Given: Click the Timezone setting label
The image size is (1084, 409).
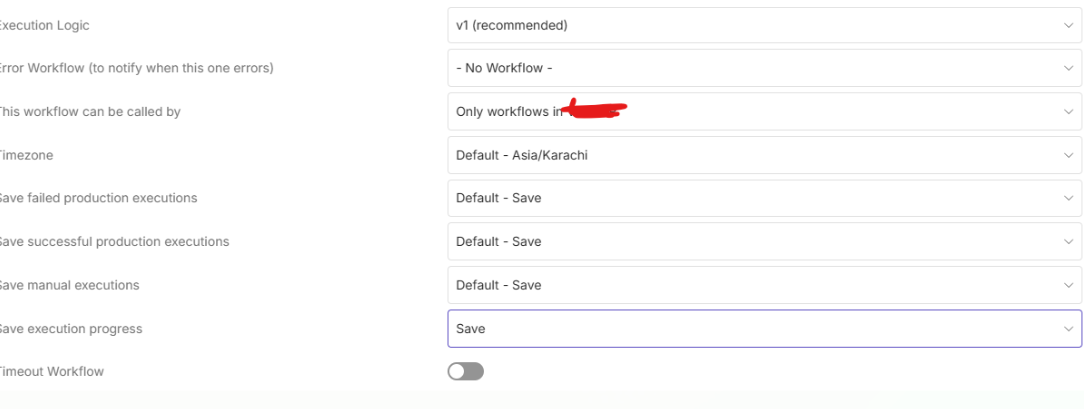Looking at the screenshot, I should point(27,155).
